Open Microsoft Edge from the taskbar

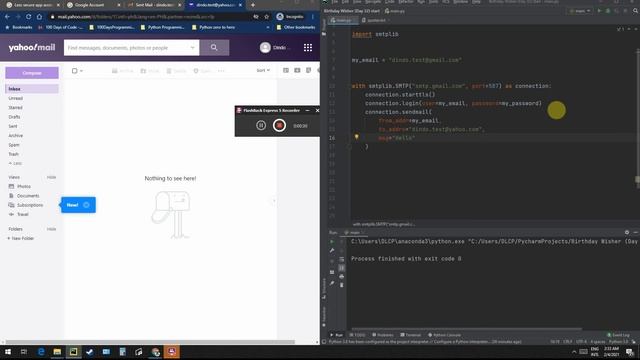pos(41,352)
